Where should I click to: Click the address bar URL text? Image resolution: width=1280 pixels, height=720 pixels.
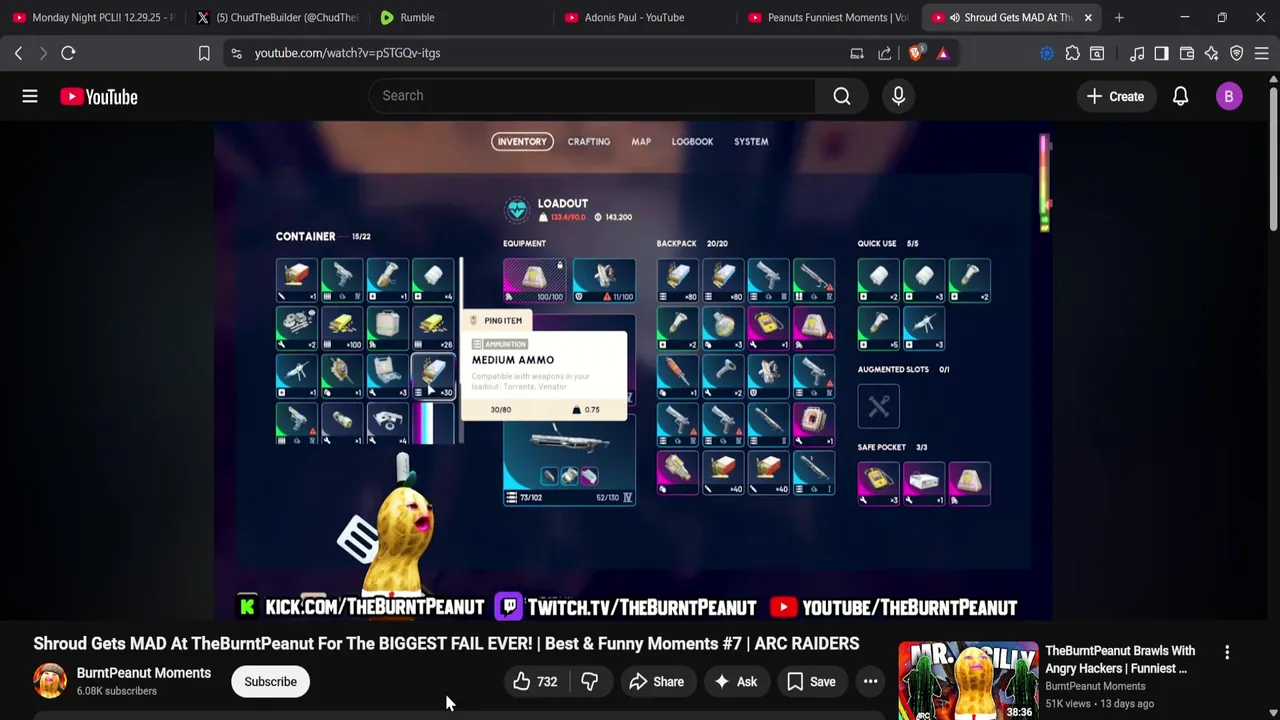click(347, 53)
